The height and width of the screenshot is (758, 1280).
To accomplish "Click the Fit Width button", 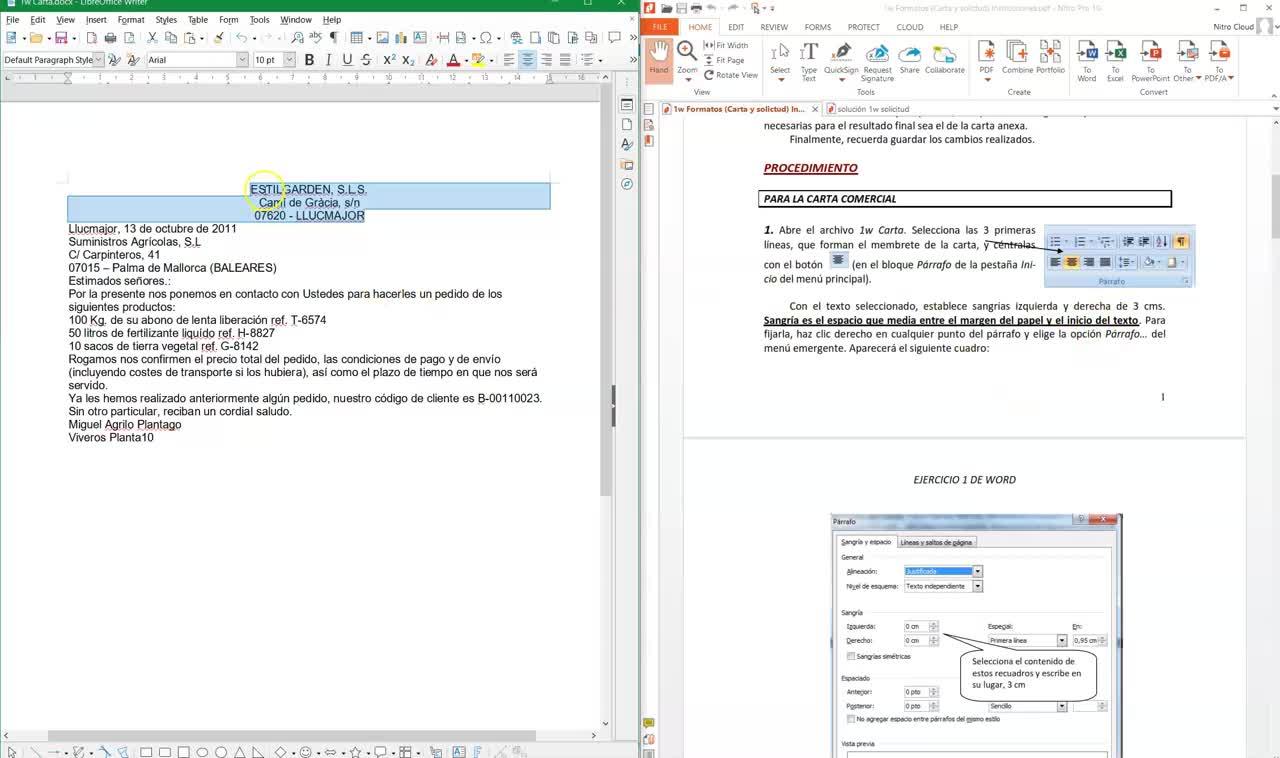I will point(726,45).
